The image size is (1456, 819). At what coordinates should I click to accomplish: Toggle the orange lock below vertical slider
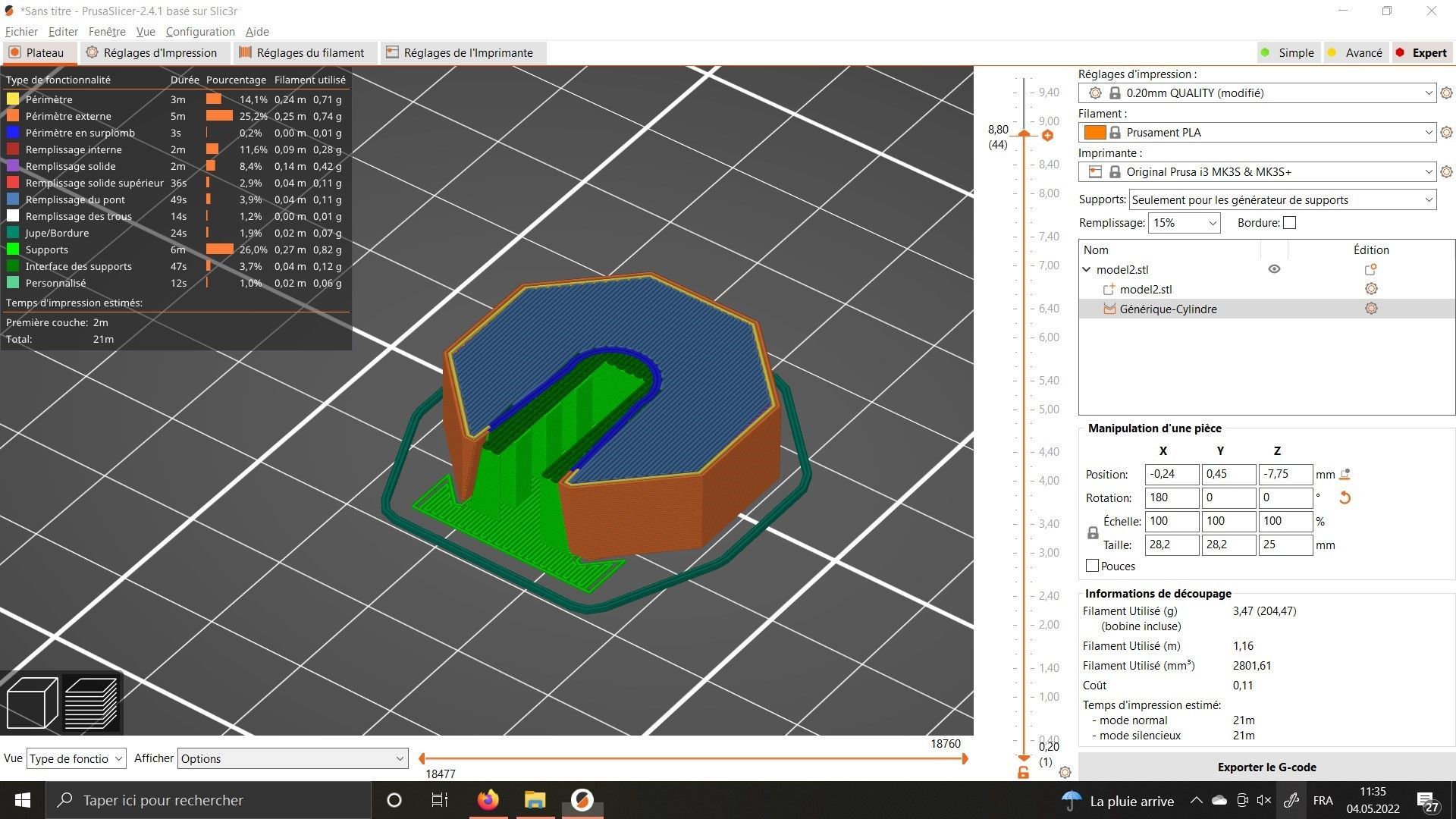coord(1023,773)
